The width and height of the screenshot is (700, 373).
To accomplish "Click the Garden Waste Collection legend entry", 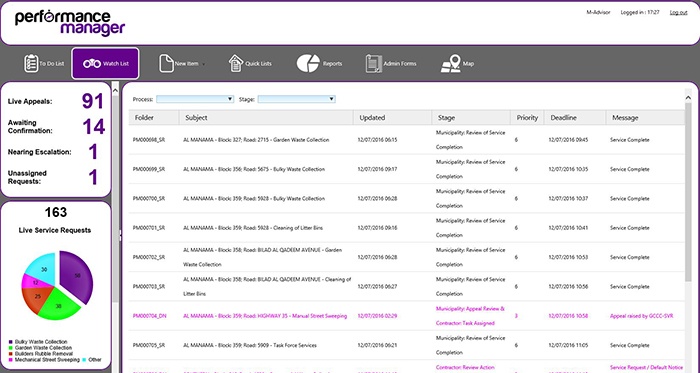I will (x=40, y=348).
